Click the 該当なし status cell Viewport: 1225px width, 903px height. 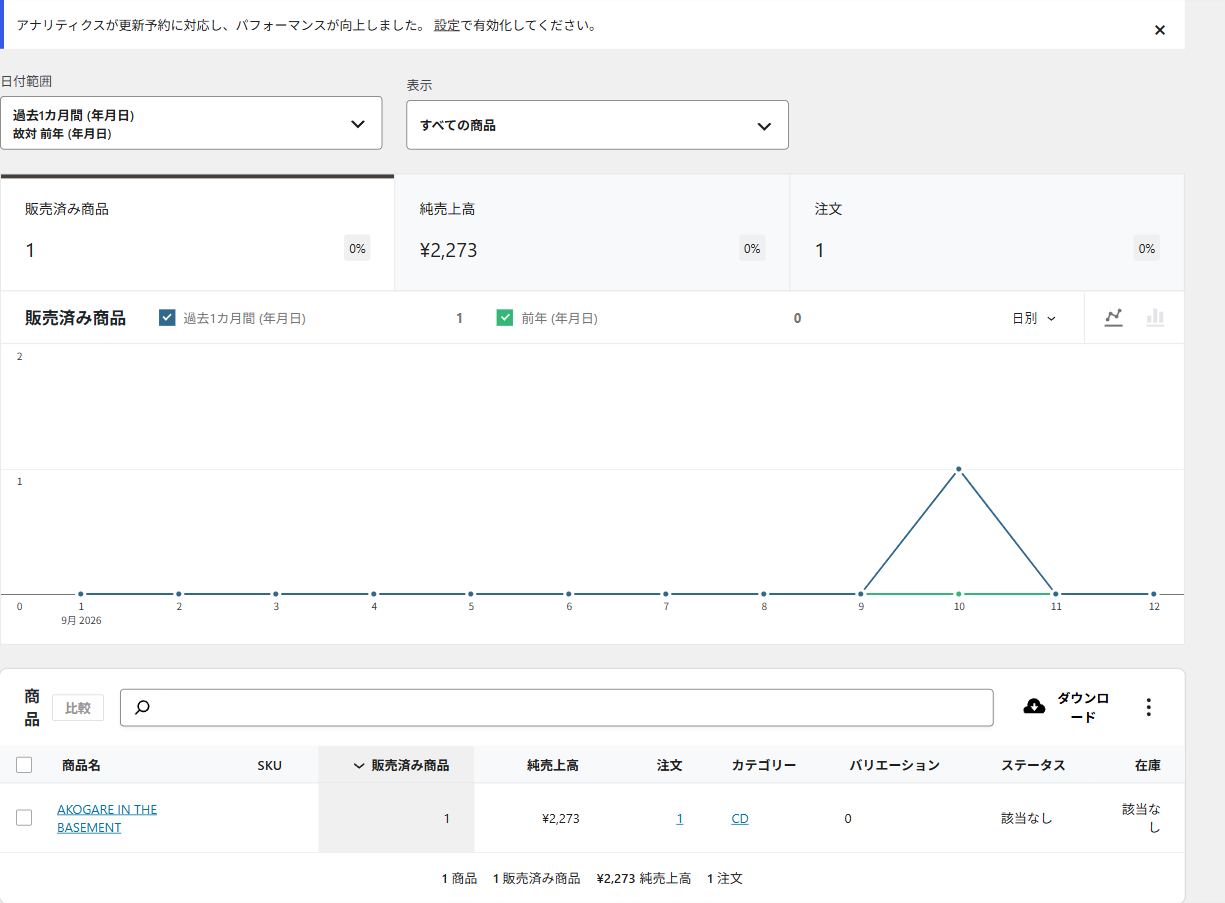point(1027,818)
